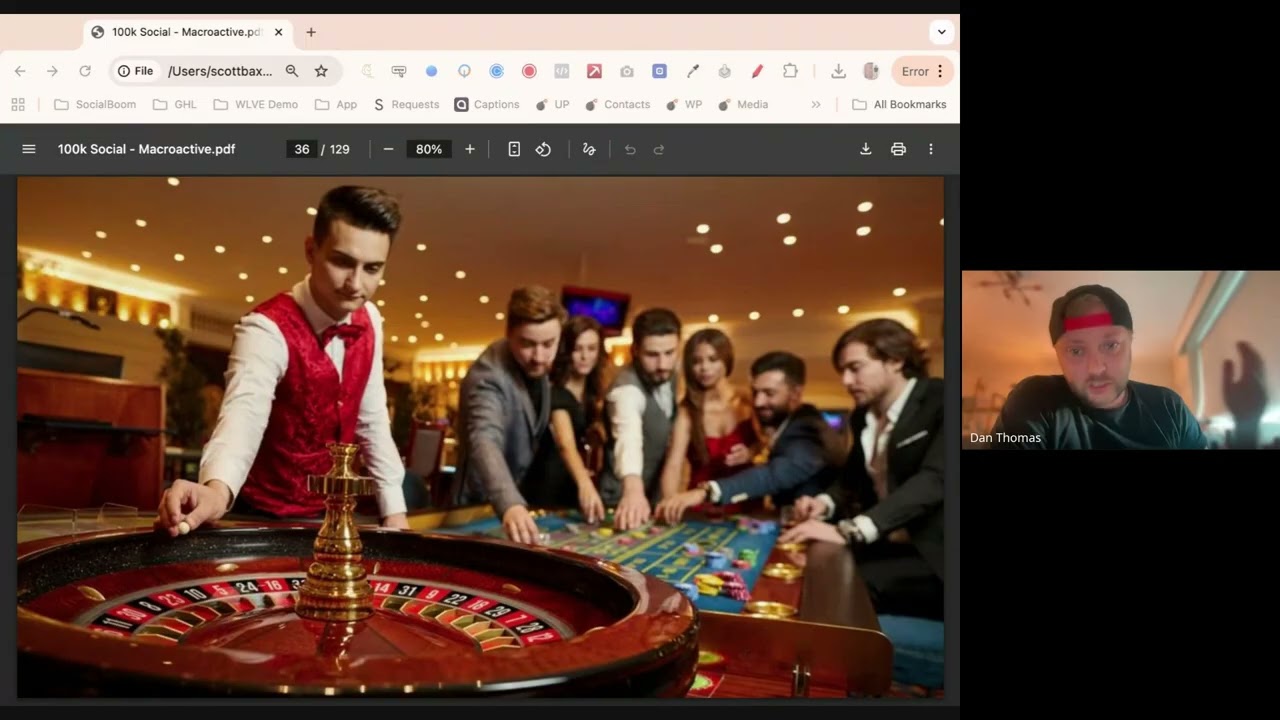The height and width of the screenshot is (720, 1280).
Task: Download the PDF file
Action: 866,149
